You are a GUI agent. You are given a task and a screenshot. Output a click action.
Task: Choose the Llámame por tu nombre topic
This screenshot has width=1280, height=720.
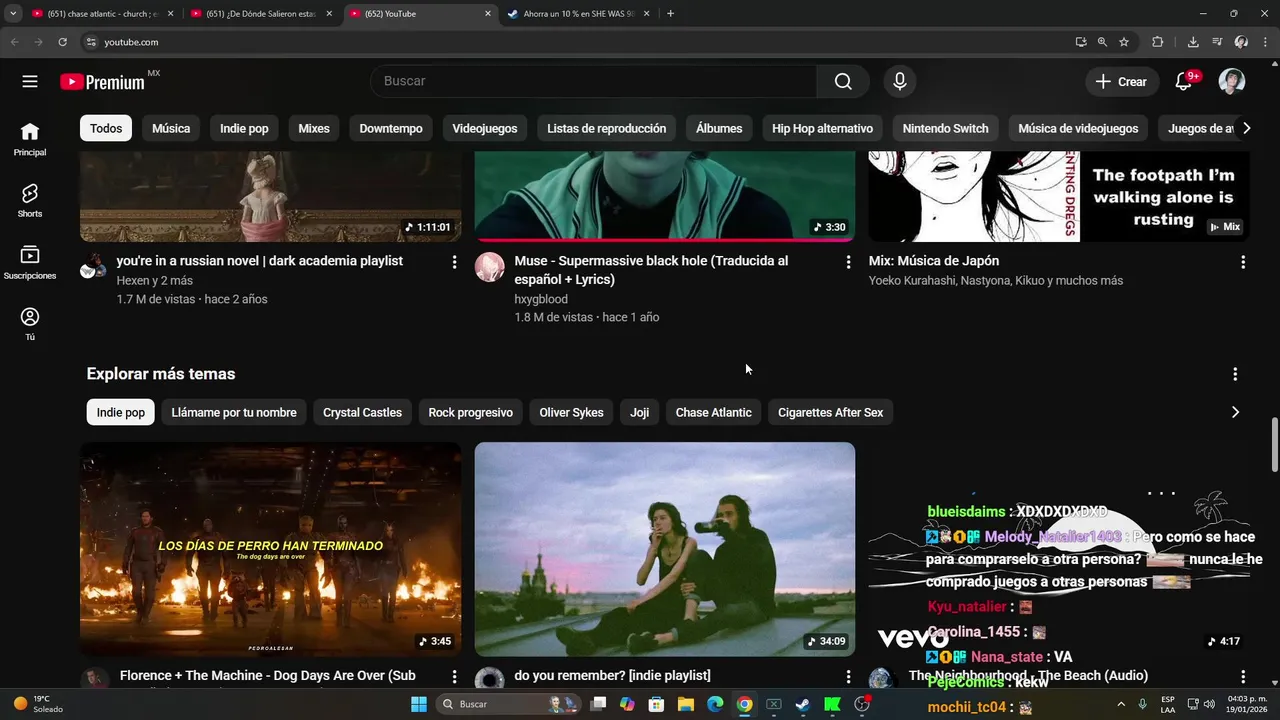(234, 412)
